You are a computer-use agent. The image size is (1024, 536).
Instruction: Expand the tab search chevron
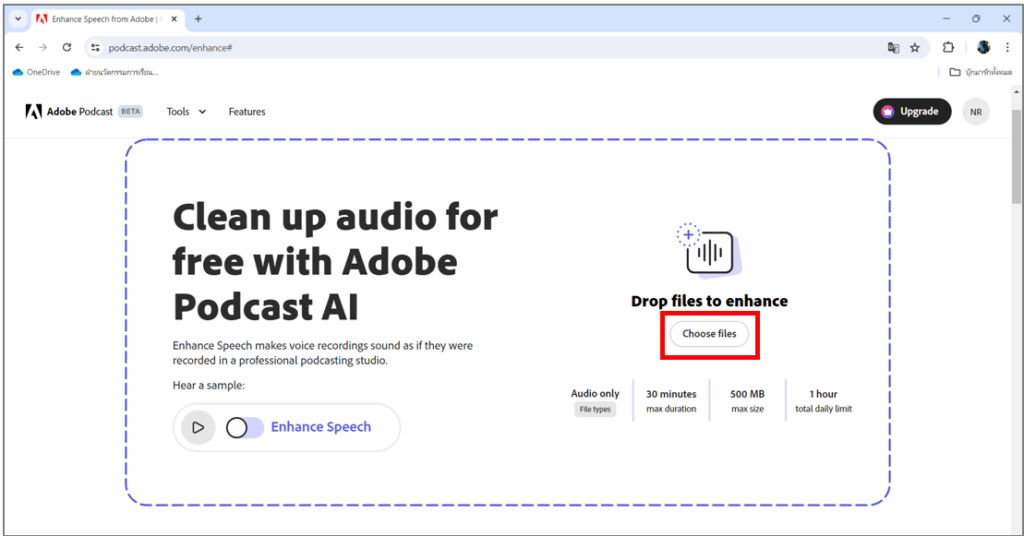18,19
